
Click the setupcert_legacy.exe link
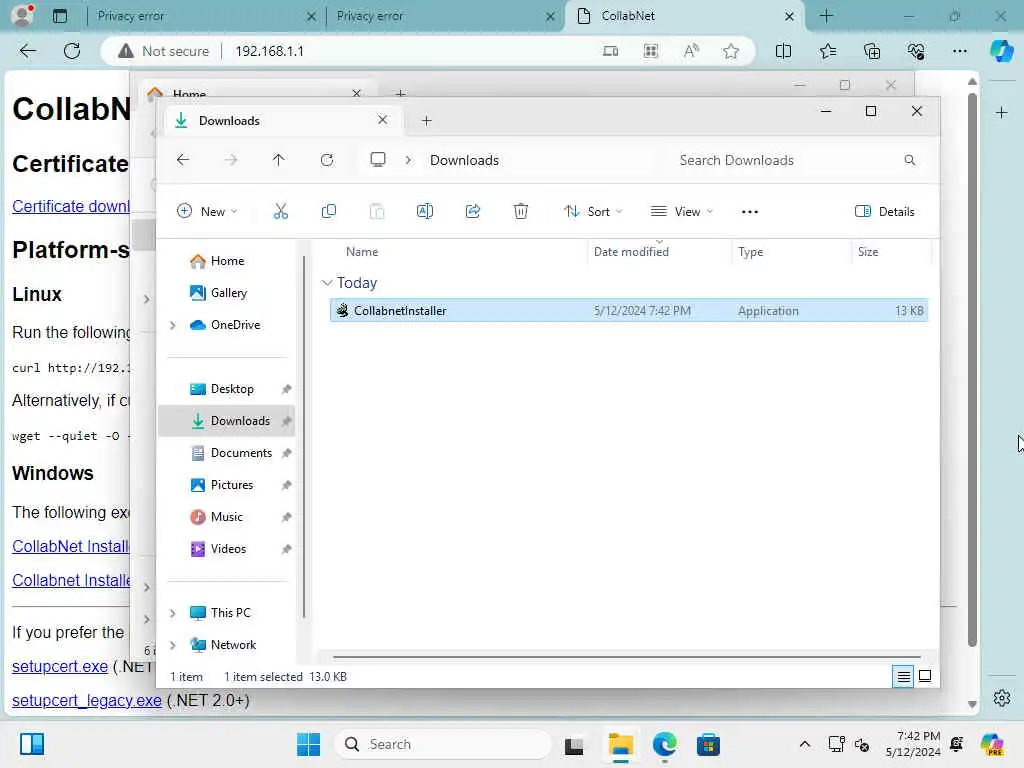coord(87,700)
